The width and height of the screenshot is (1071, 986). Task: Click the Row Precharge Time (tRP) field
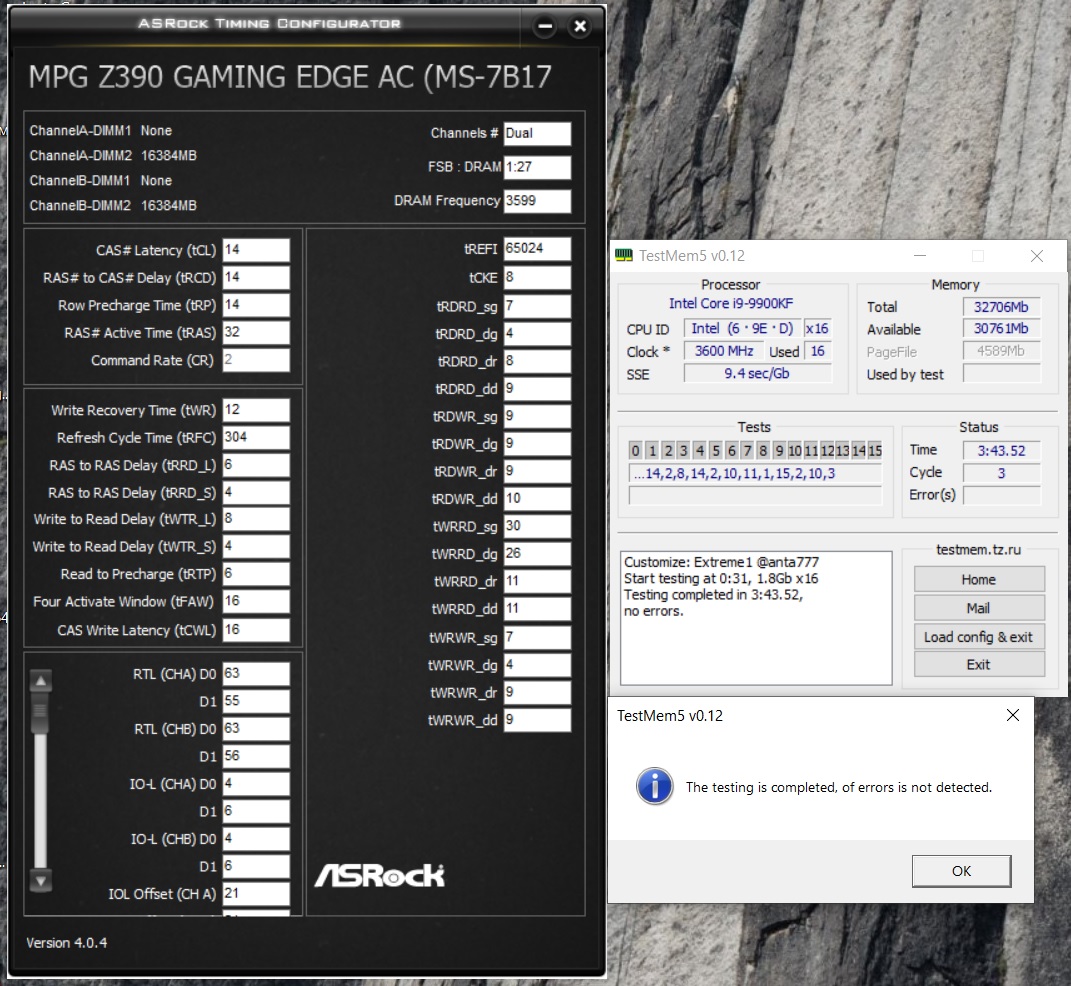256,305
